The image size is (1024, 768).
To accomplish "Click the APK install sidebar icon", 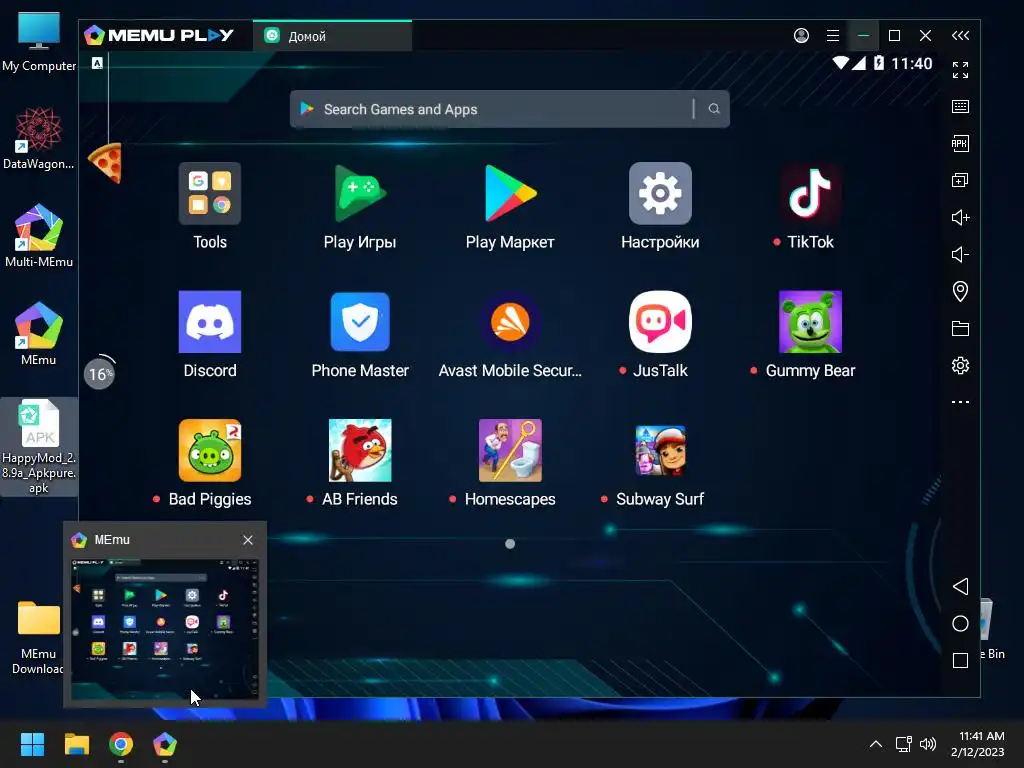I will 960,144.
